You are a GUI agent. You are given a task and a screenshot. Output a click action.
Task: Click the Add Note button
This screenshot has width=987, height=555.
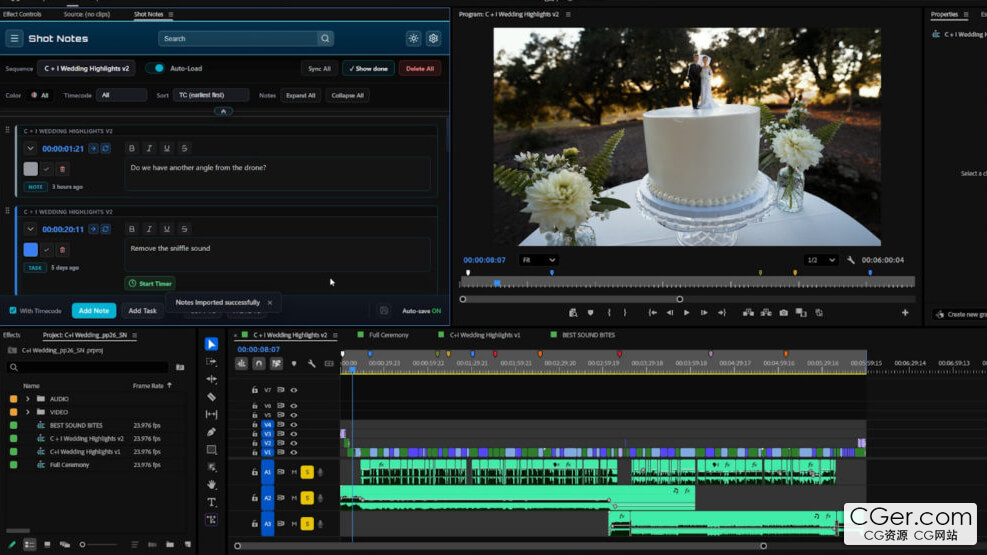pos(94,311)
